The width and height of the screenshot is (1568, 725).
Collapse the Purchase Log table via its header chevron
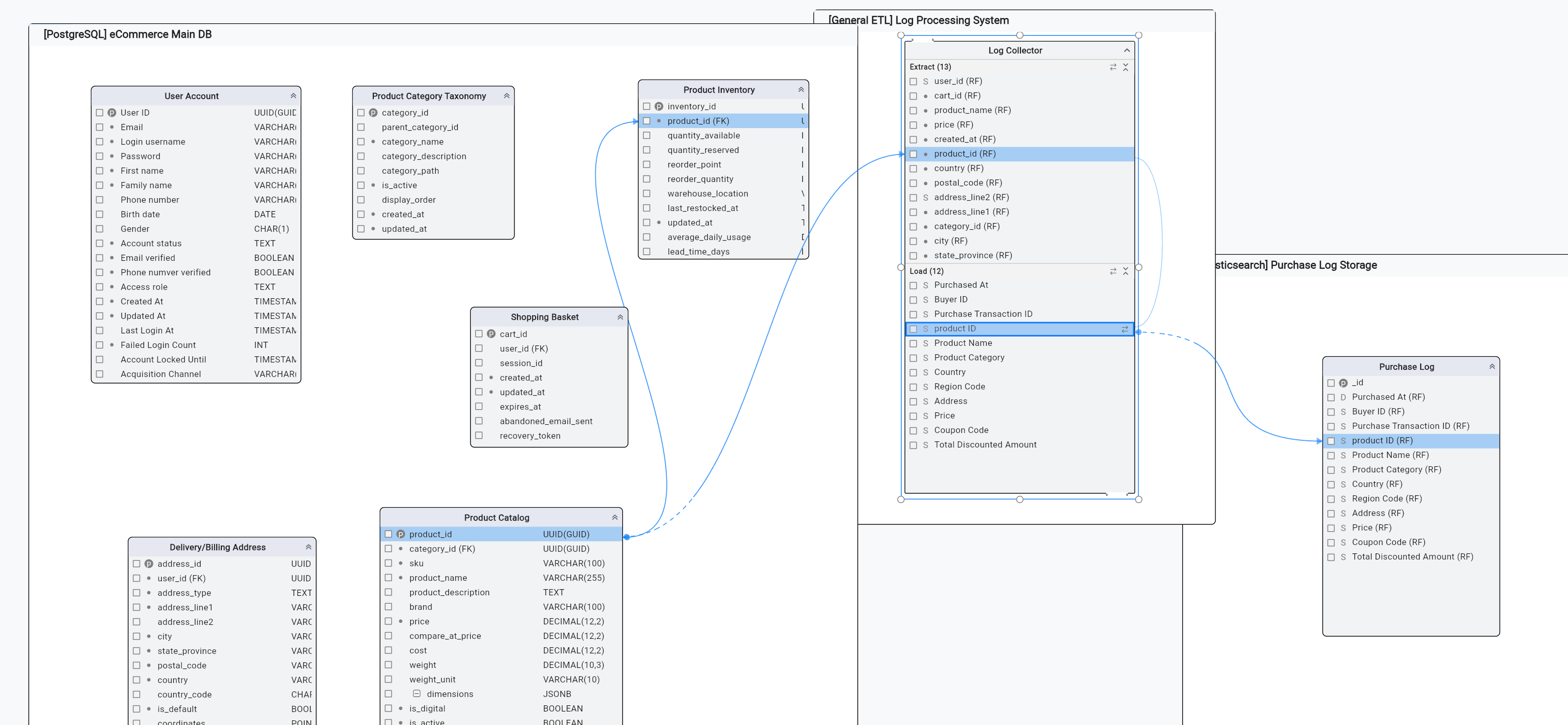(1492, 366)
